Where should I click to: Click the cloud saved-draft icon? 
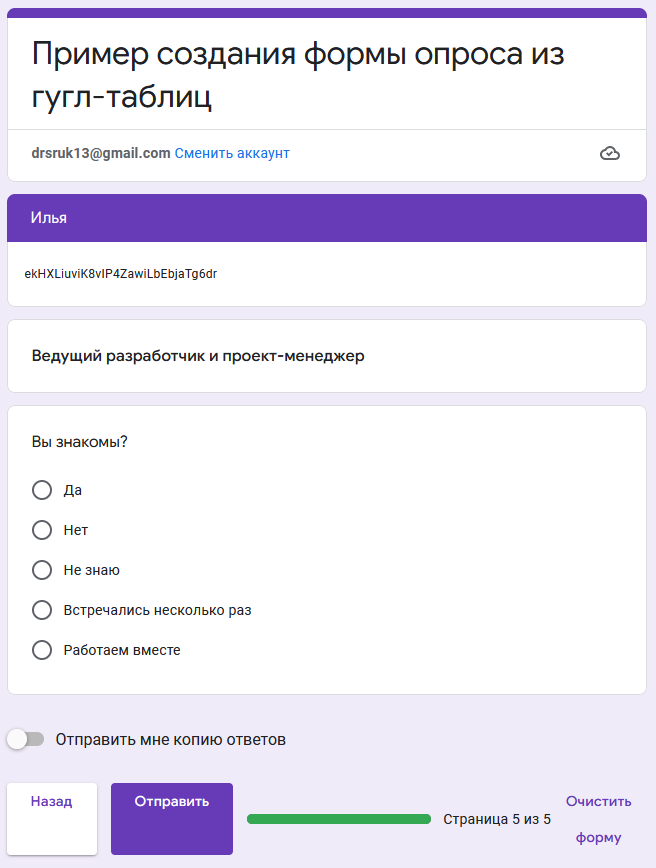pyautogui.click(x=609, y=153)
